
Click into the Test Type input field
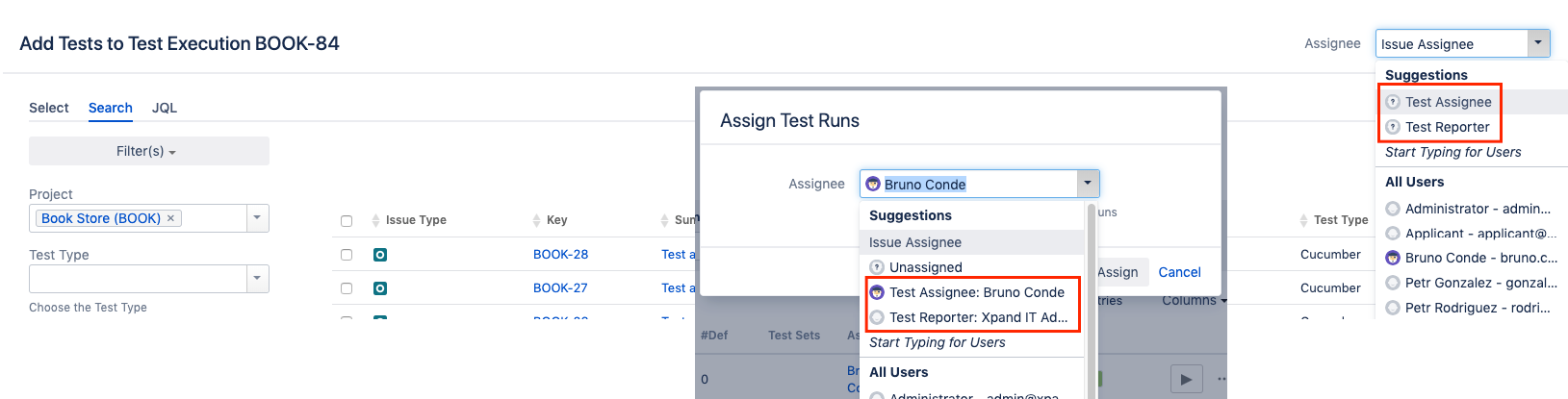pyautogui.click(x=139, y=279)
